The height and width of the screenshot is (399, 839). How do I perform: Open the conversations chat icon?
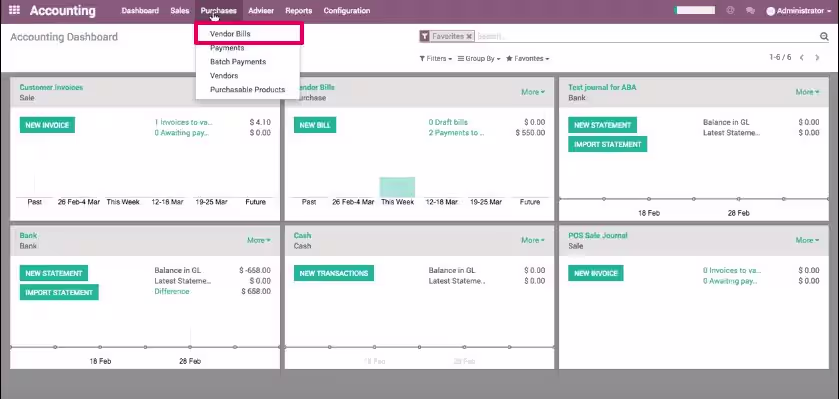pyautogui.click(x=750, y=11)
